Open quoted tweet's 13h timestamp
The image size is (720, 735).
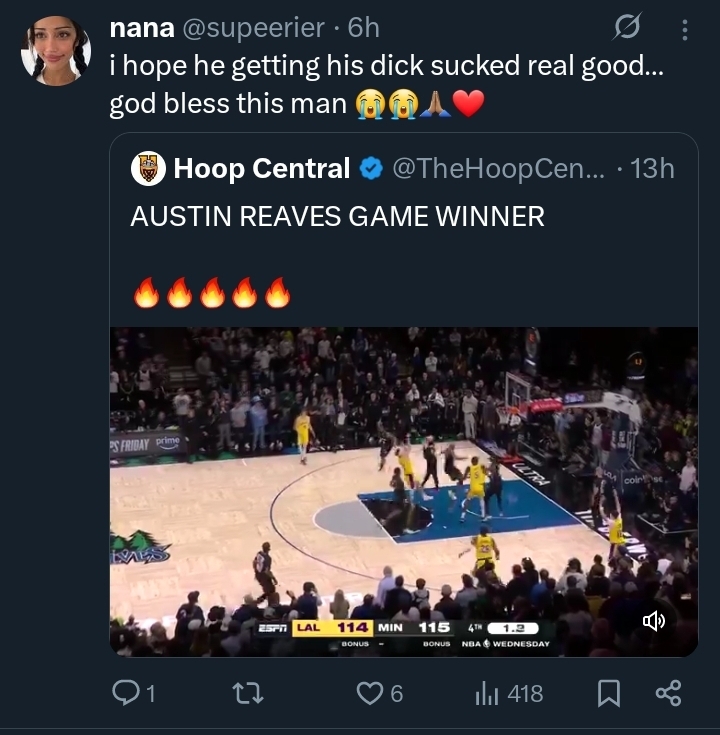pyautogui.click(x=653, y=169)
